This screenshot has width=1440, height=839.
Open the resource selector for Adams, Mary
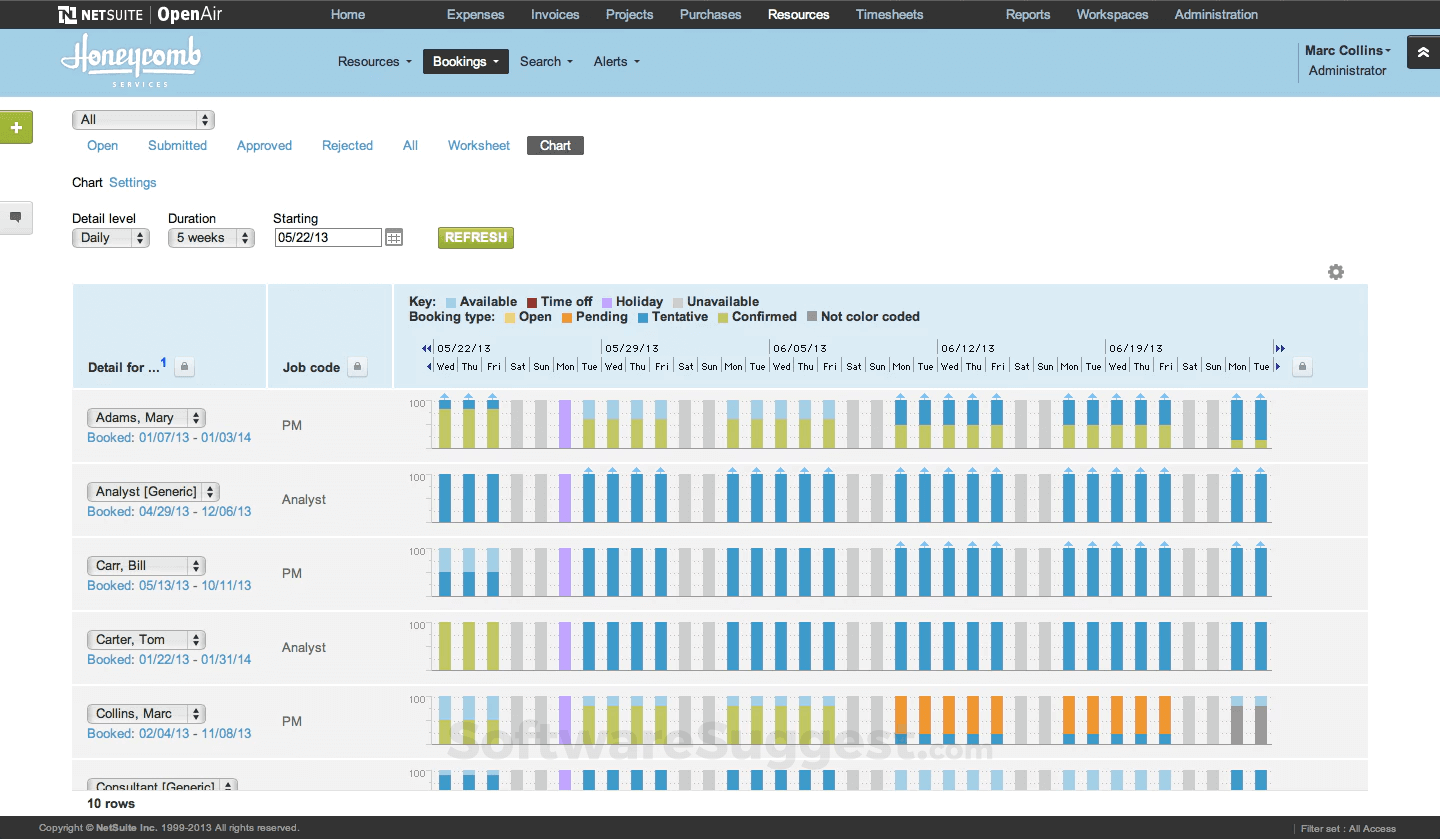[x=145, y=417]
